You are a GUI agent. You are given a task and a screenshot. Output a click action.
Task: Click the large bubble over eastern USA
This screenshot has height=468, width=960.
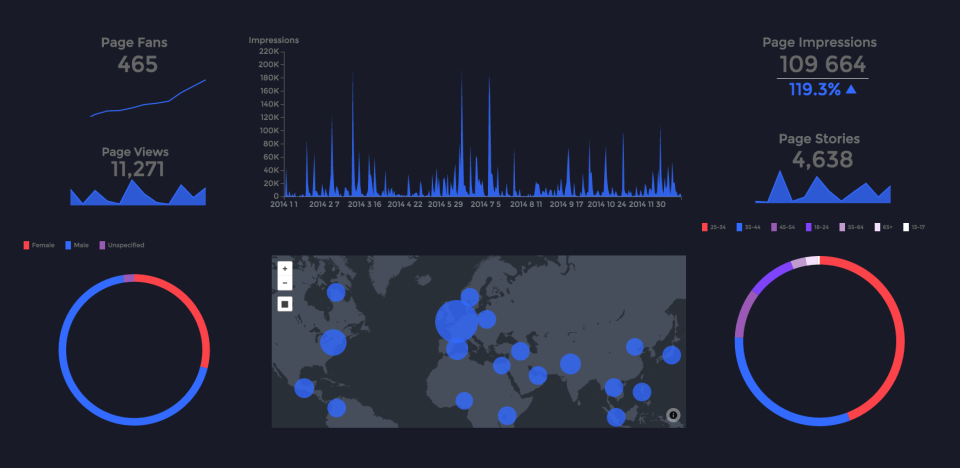pos(333,342)
